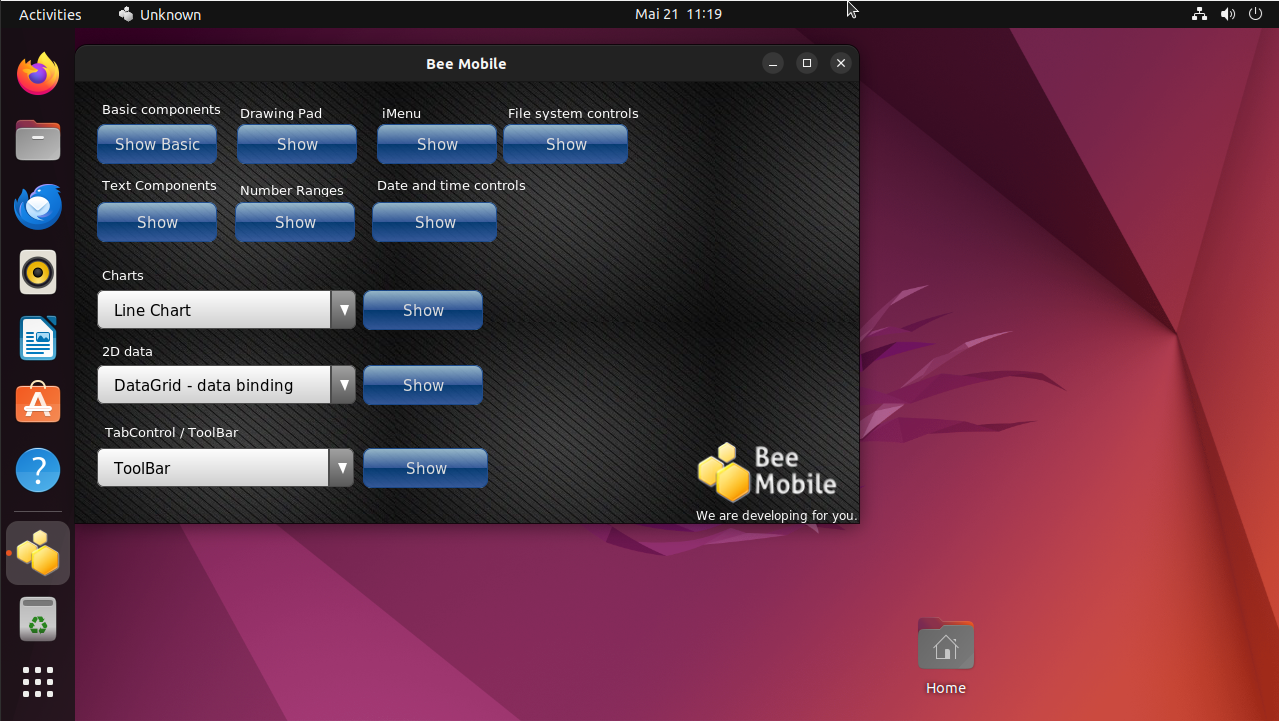1279x721 pixels.
Task: Open the Help icon in dock
Action: 38,470
